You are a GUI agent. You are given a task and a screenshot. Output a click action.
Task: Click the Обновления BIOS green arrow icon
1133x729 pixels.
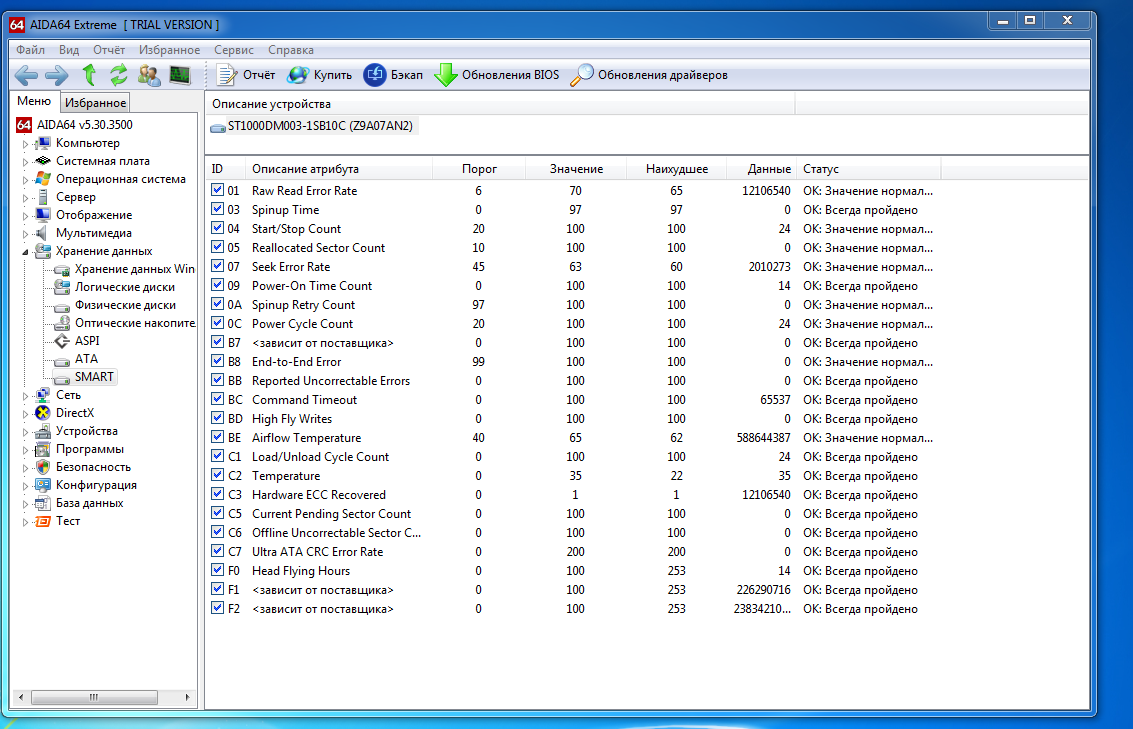(x=446, y=74)
